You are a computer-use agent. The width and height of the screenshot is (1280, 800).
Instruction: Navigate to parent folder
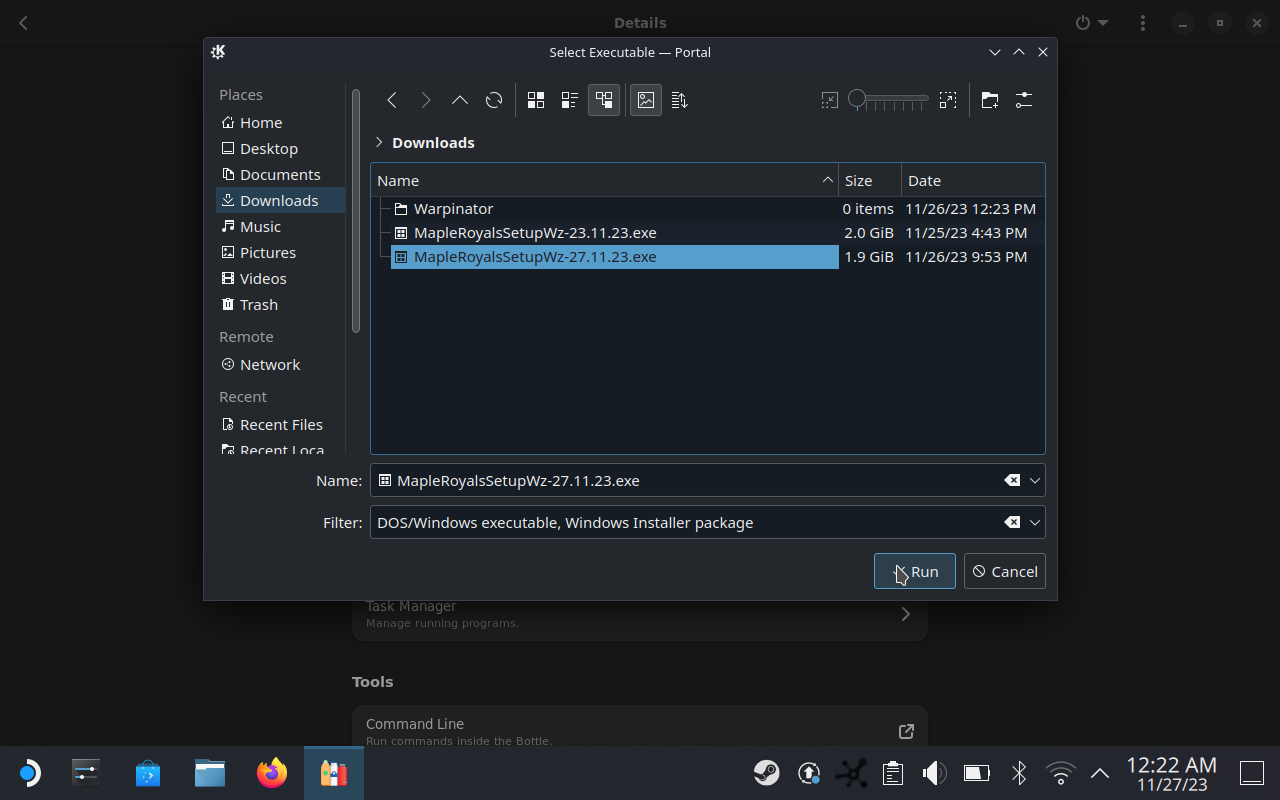click(460, 100)
